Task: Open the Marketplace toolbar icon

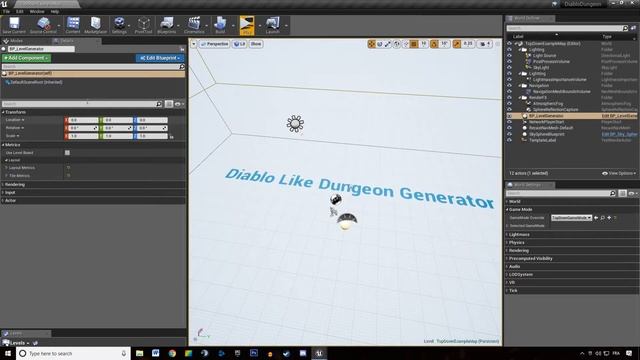Action: pos(96,25)
